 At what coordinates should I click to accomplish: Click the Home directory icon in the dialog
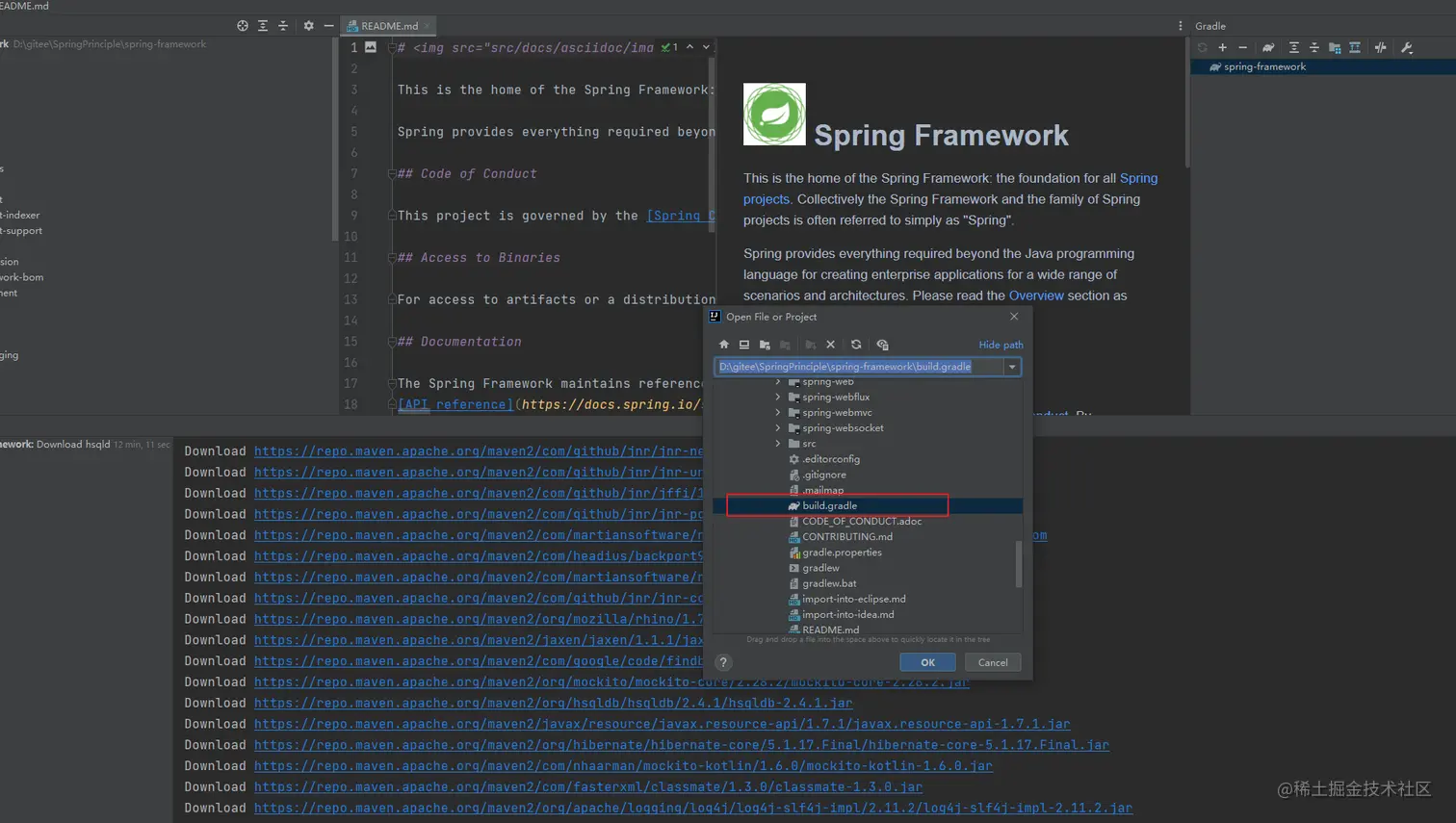point(724,345)
